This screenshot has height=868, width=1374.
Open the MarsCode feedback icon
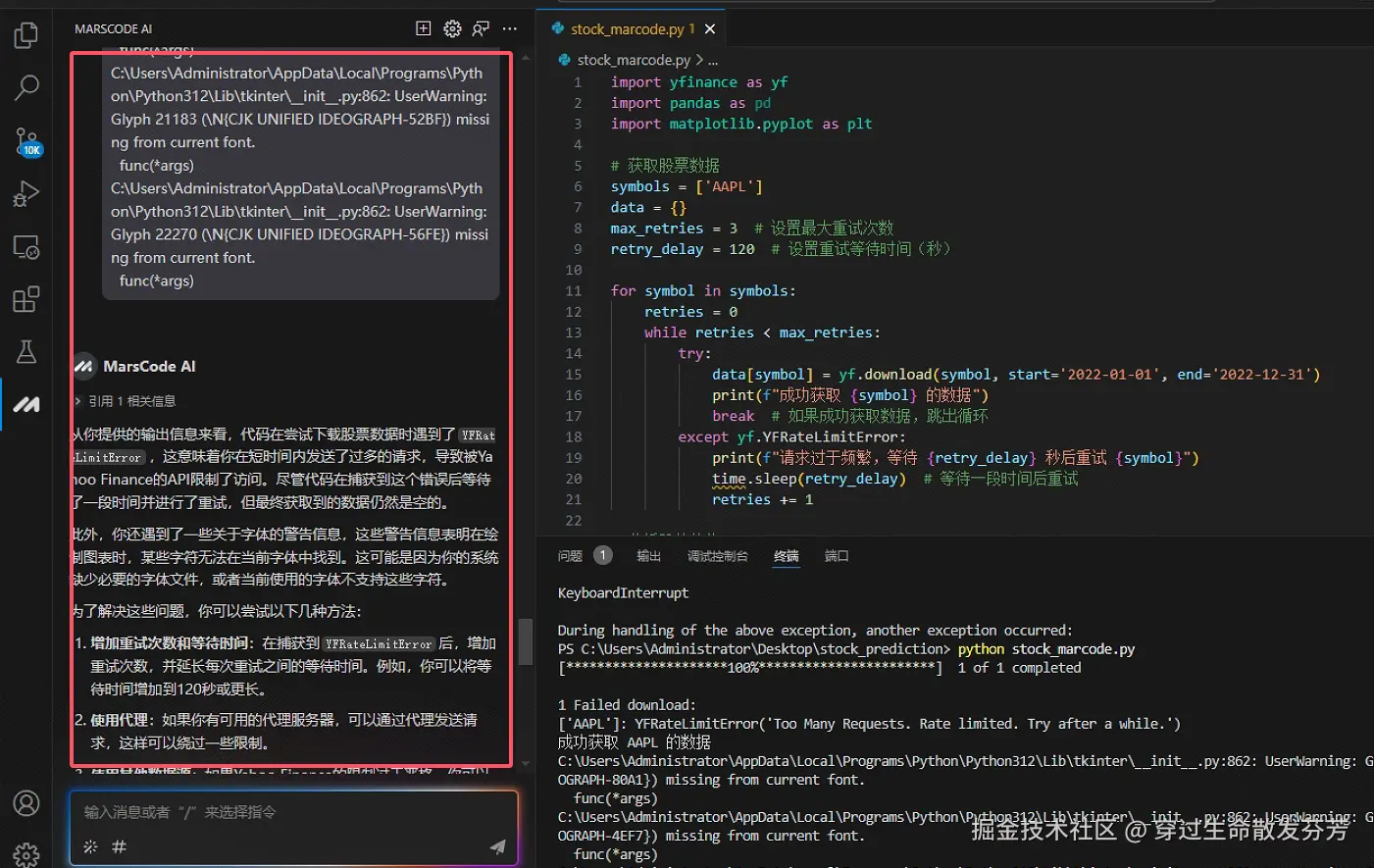pyautogui.click(x=481, y=28)
